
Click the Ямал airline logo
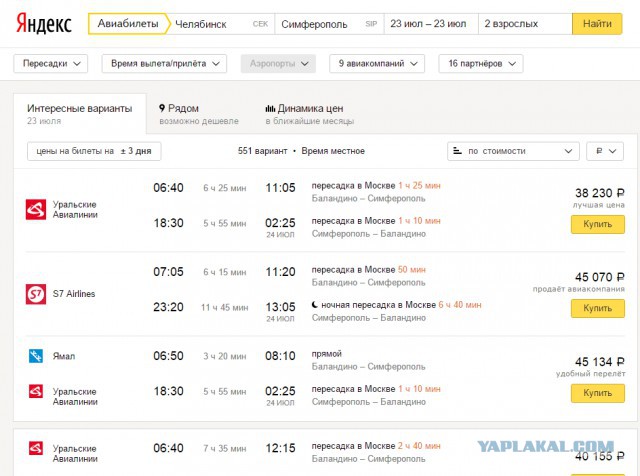click(x=36, y=356)
